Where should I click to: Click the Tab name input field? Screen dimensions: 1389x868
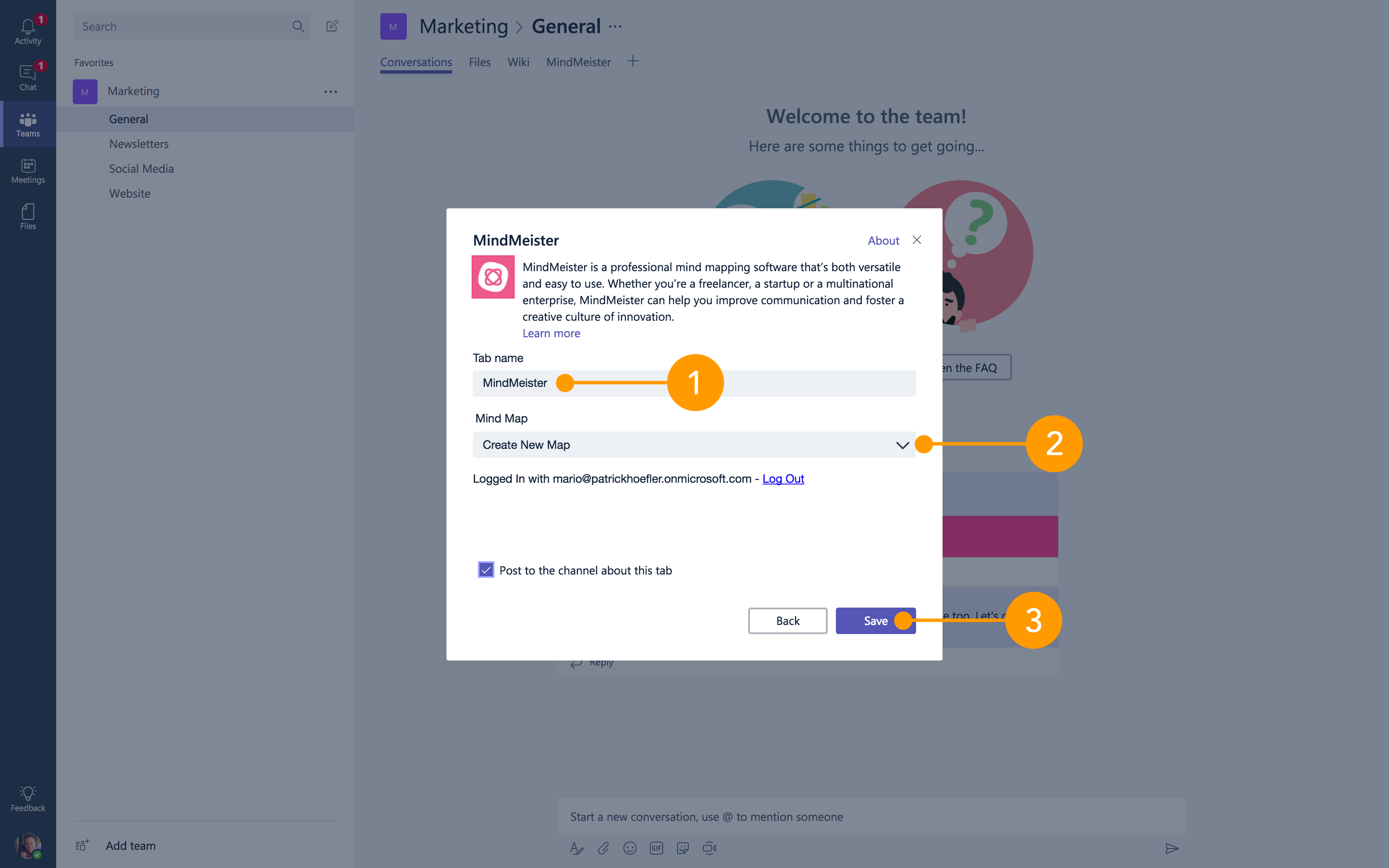click(x=694, y=382)
